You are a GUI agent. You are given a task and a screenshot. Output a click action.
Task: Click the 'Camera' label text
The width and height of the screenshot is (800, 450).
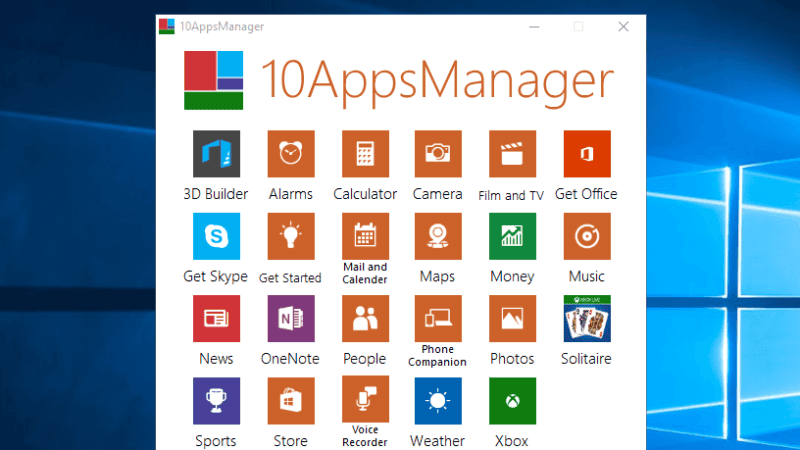pos(437,194)
